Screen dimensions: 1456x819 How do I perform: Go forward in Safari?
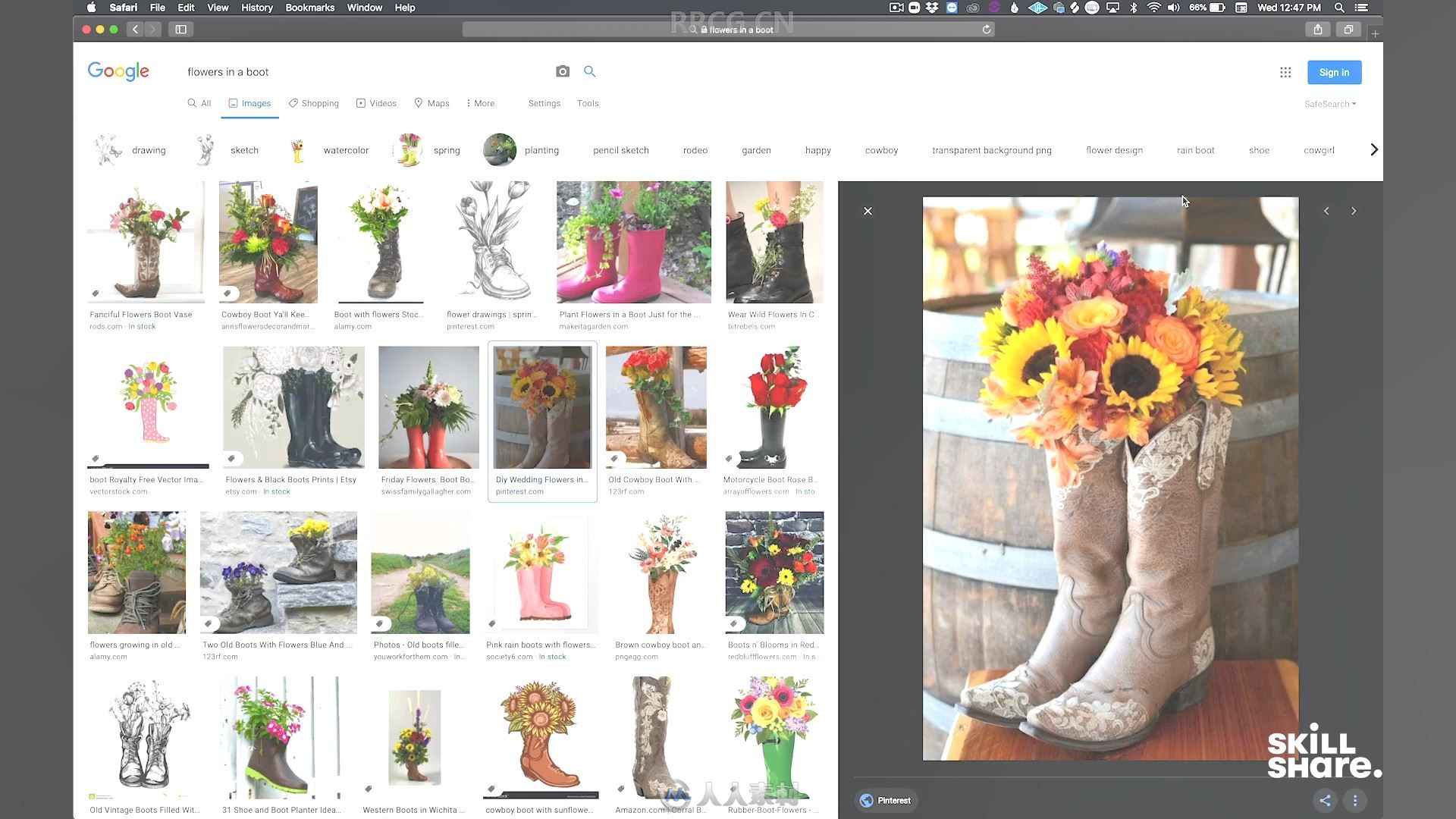click(153, 30)
